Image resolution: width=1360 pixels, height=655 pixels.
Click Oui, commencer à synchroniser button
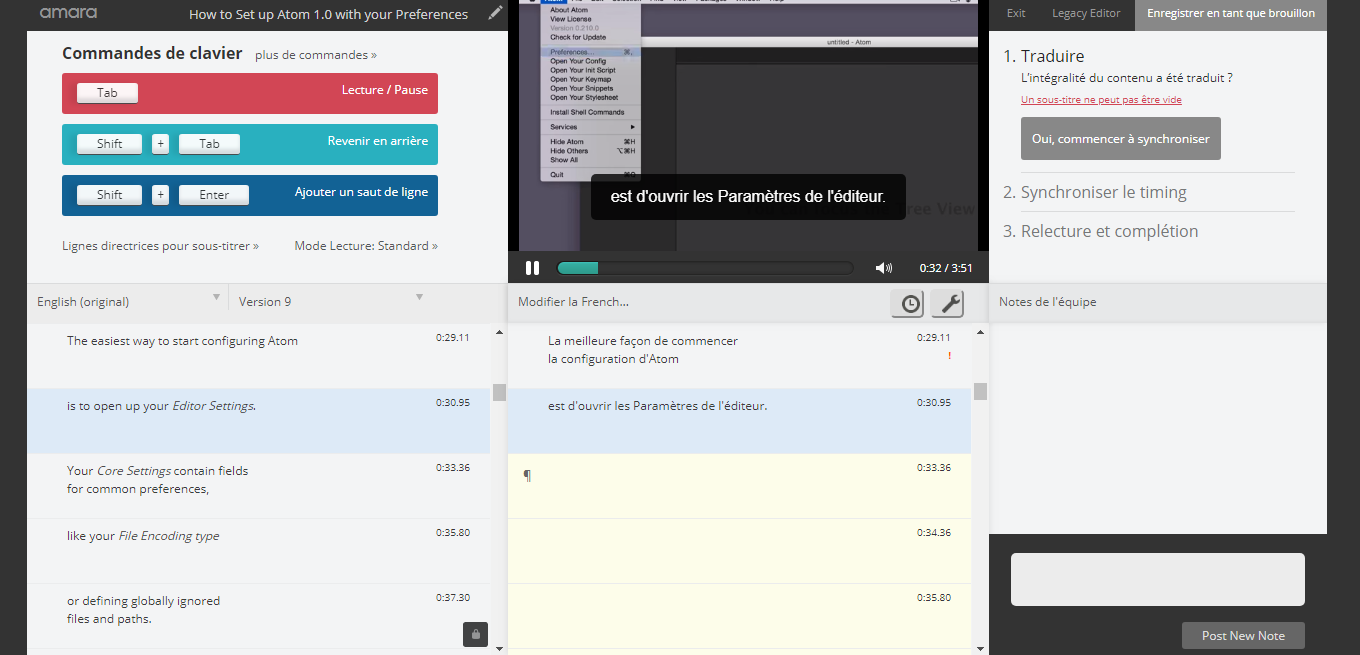point(1121,139)
